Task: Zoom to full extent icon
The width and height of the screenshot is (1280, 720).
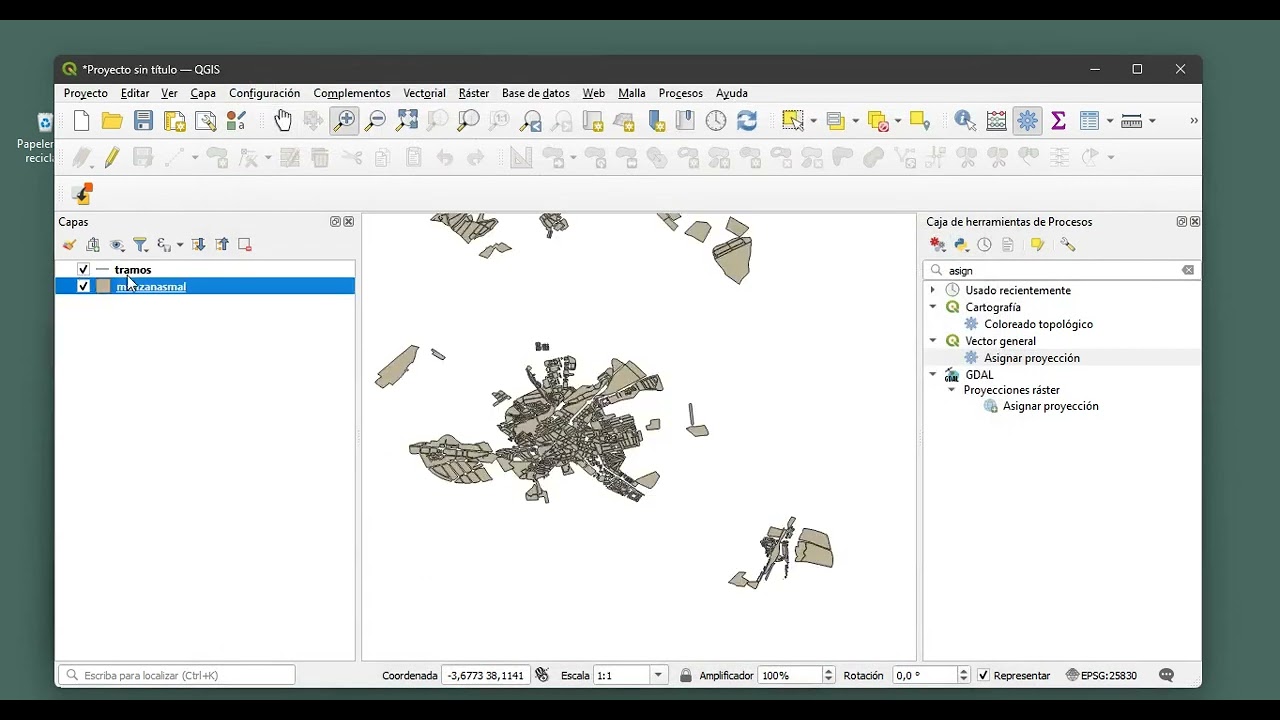Action: coord(407,121)
